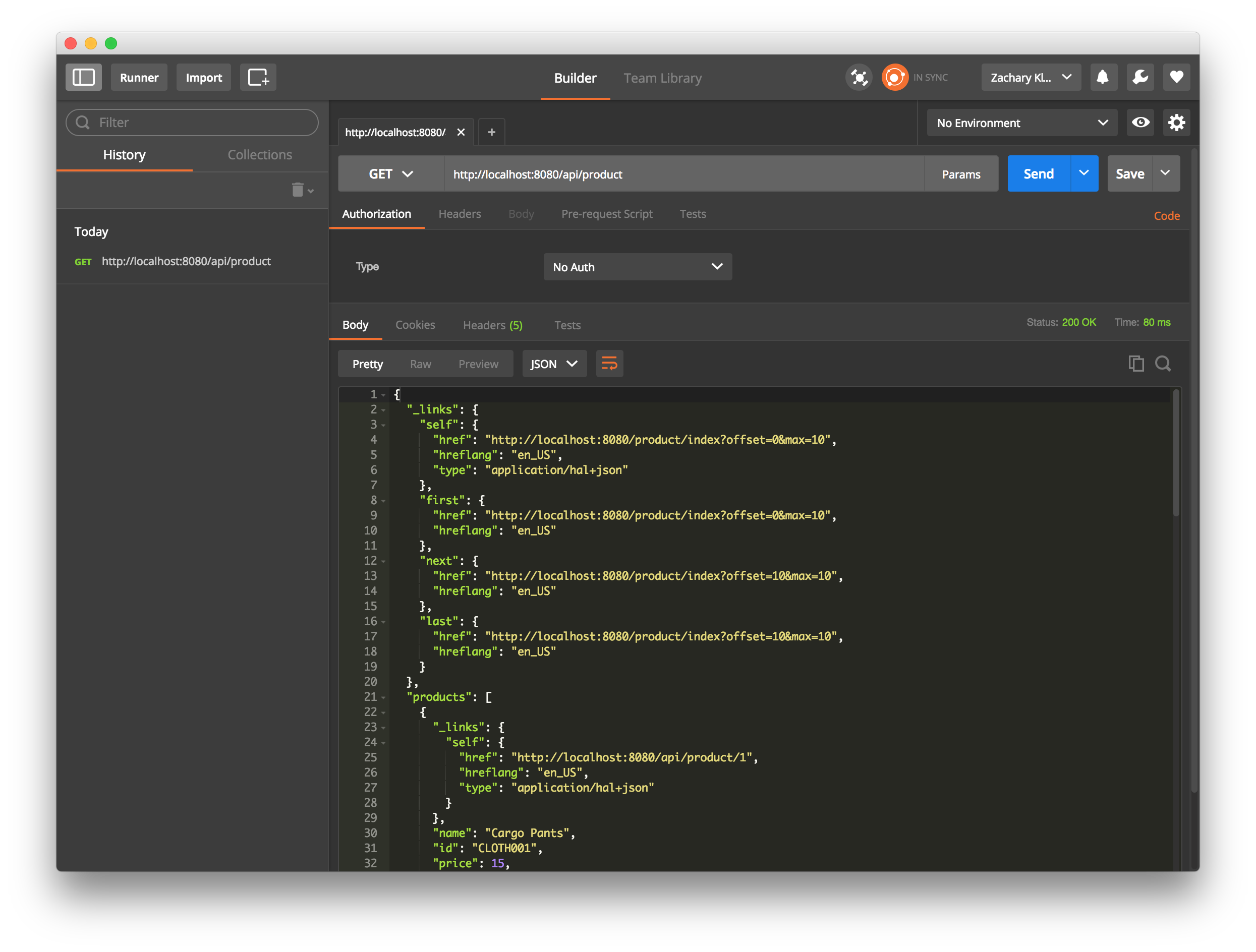This screenshot has width=1256, height=952.
Task: Switch to the Team Library tab
Action: point(663,78)
